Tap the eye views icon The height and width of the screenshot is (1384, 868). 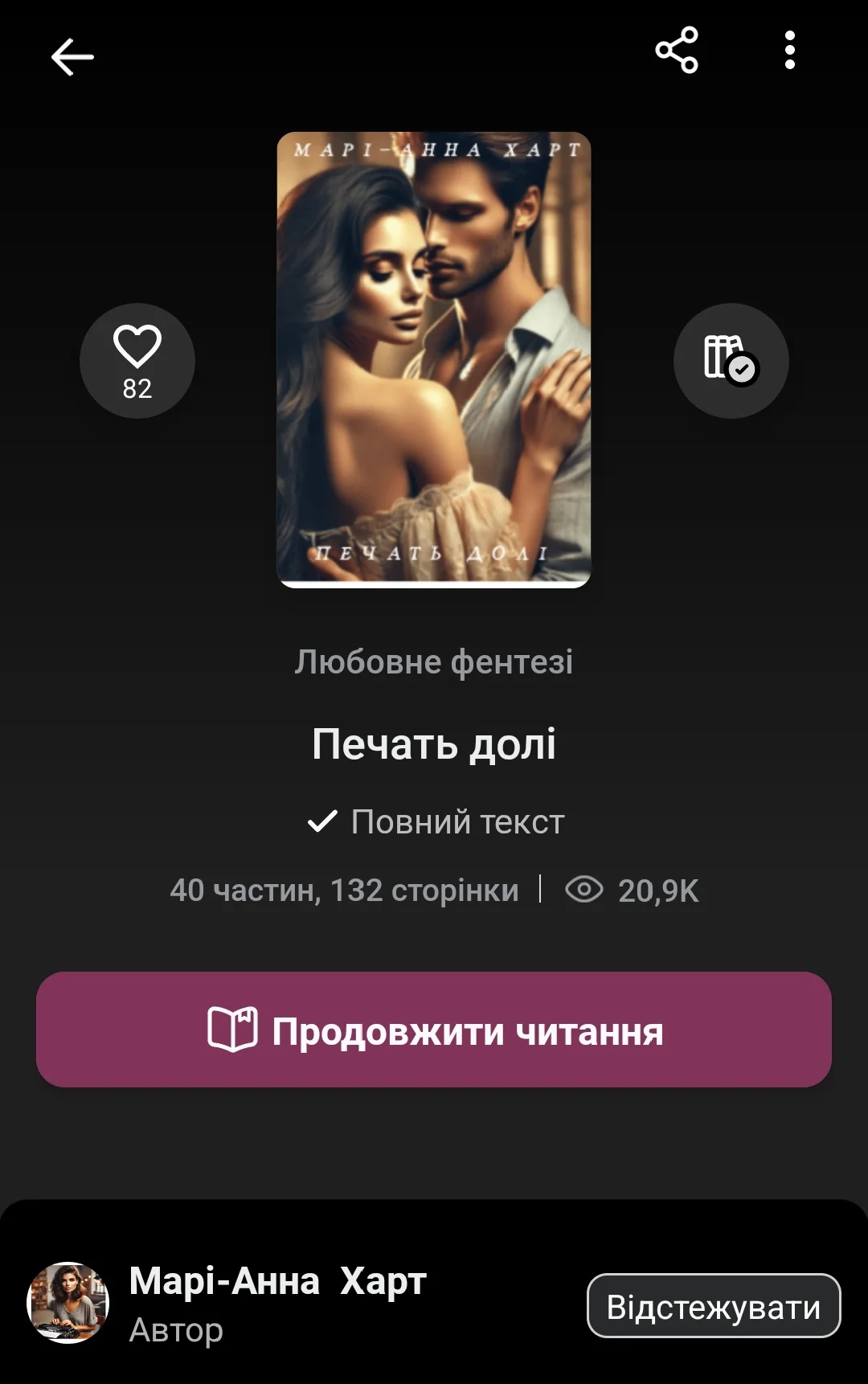[x=584, y=890]
